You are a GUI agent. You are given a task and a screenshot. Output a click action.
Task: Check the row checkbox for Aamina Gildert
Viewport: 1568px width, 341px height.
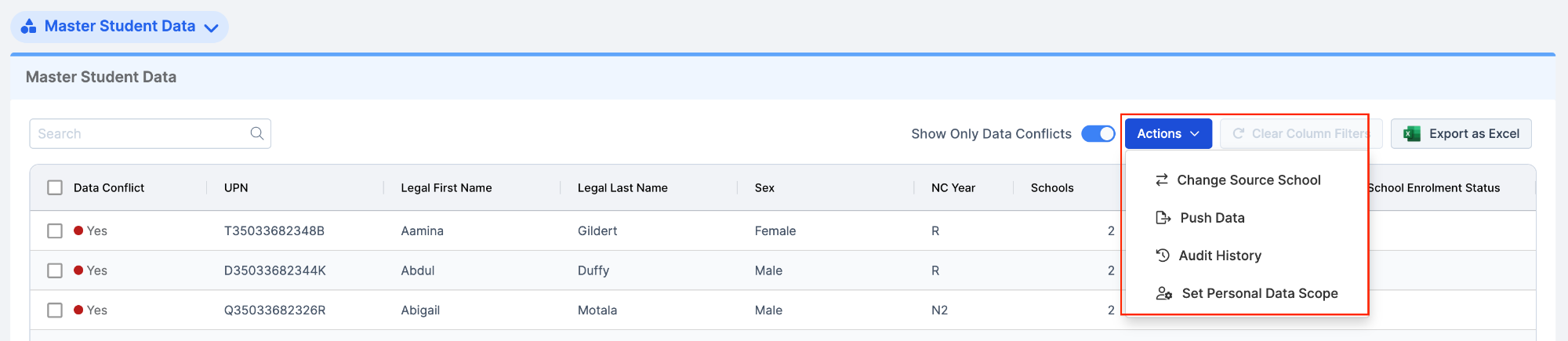55,230
